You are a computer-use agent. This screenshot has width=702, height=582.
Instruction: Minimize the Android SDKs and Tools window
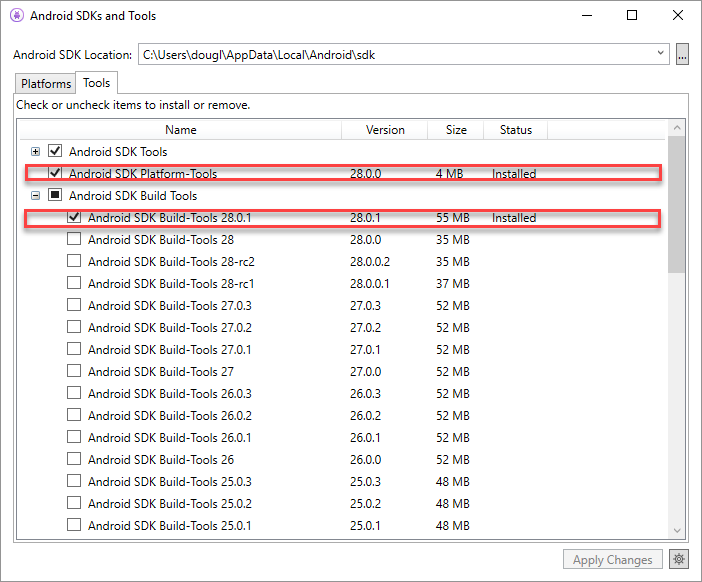[587, 15]
